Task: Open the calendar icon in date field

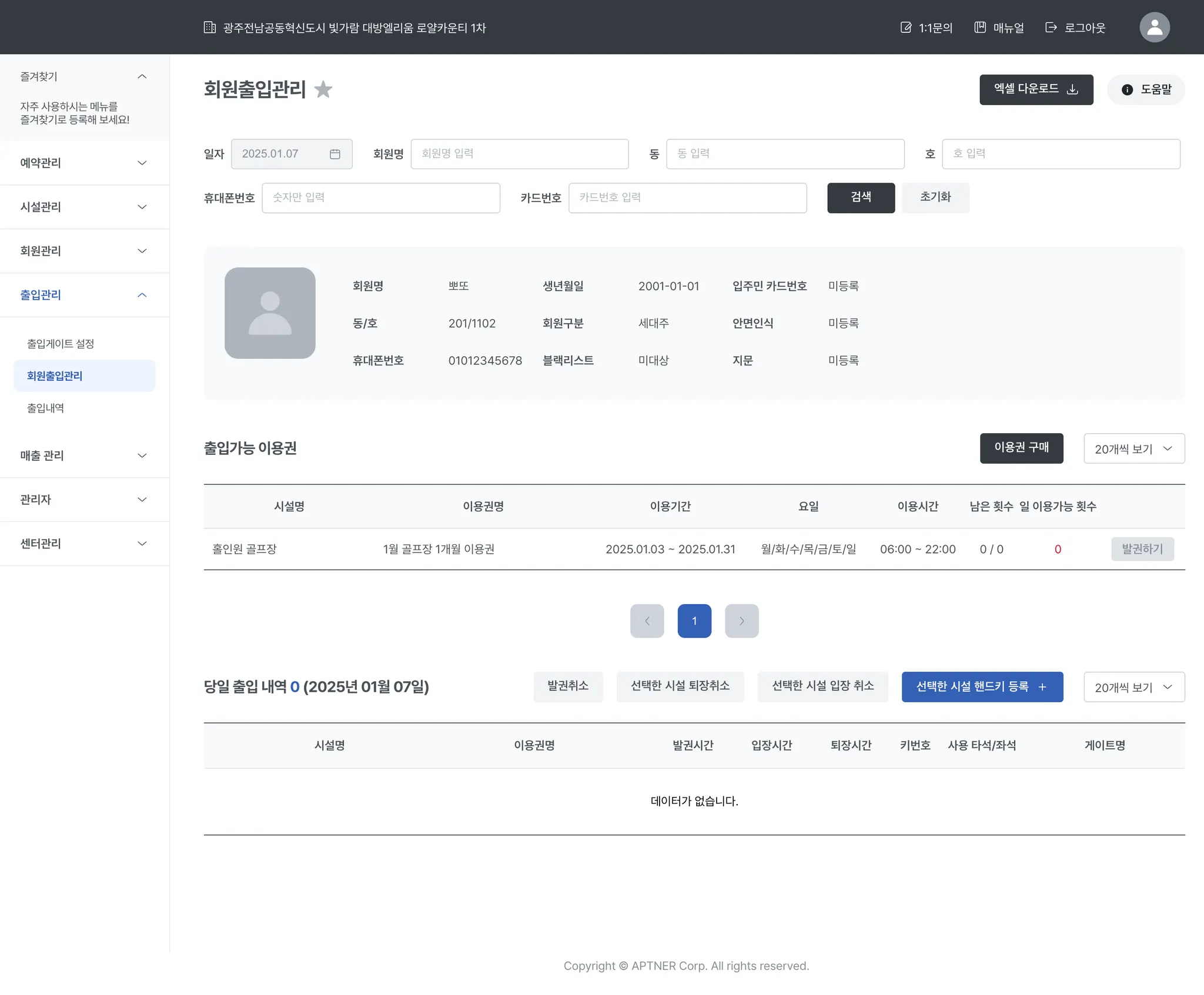Action: 335,154
